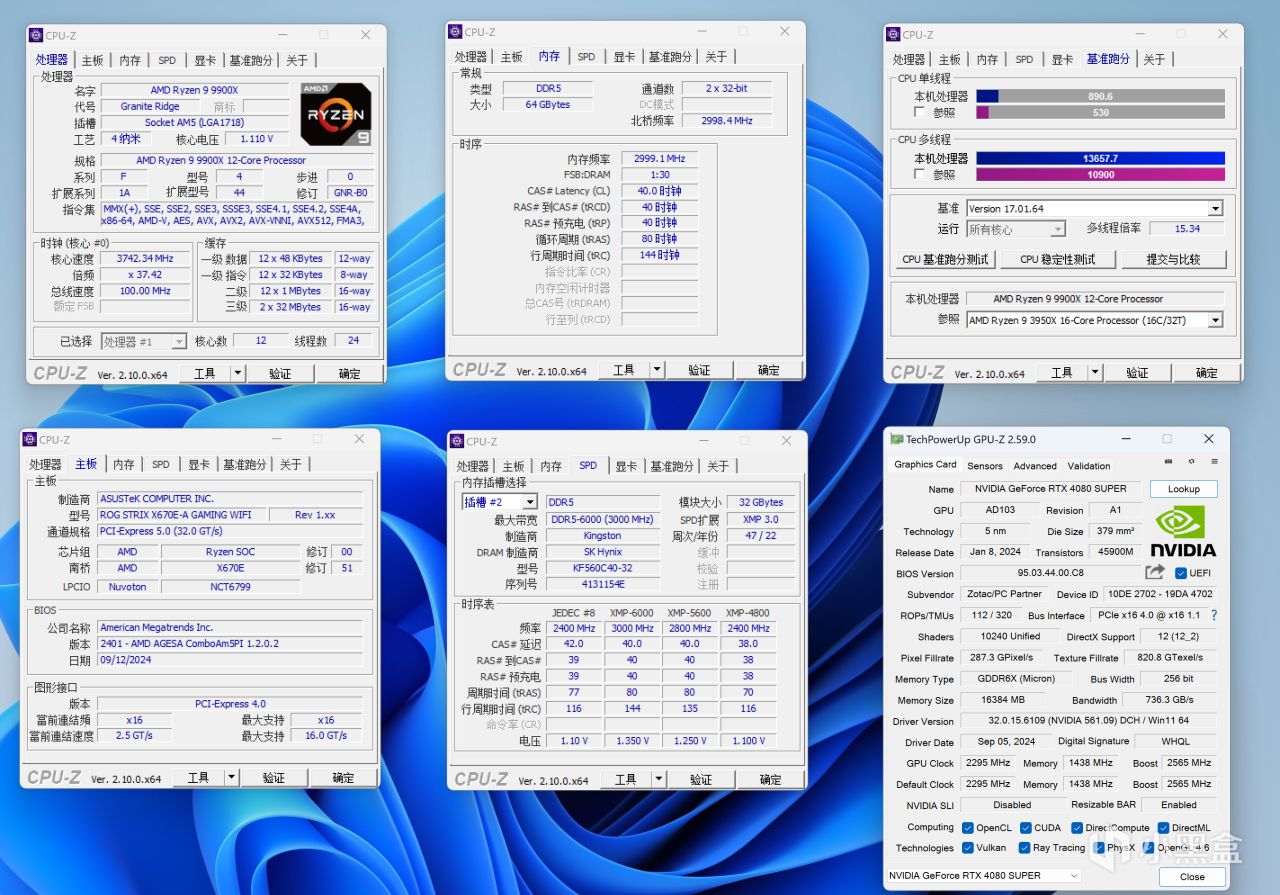Click the KF560C40-32 model number field
Screen dimensions: 1280x895
click(602, 568)
